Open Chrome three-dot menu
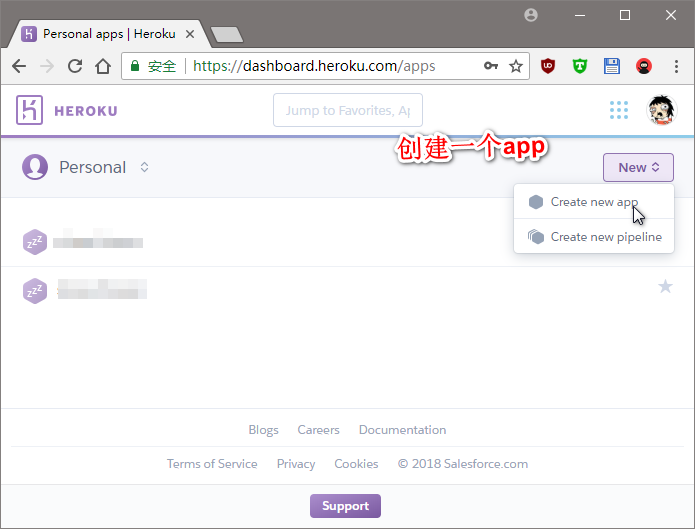The image size is (695, 529). [x=676, y=67]
